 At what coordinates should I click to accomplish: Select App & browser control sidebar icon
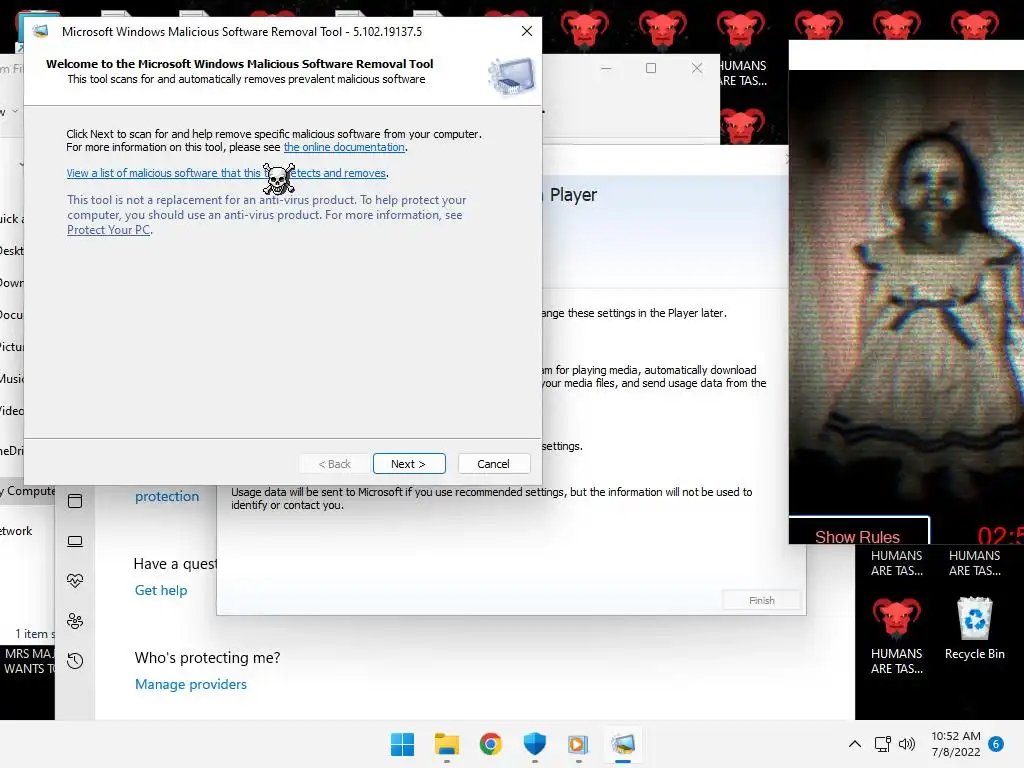(x=75, y=501)
